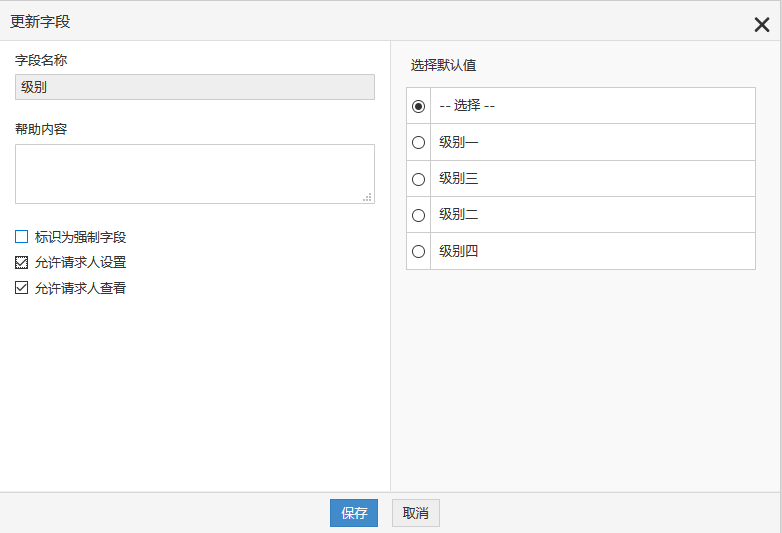The width and height of the screenshot is (782, 533).
Task: Click the 取消 button
Action: tap(415, 513)
